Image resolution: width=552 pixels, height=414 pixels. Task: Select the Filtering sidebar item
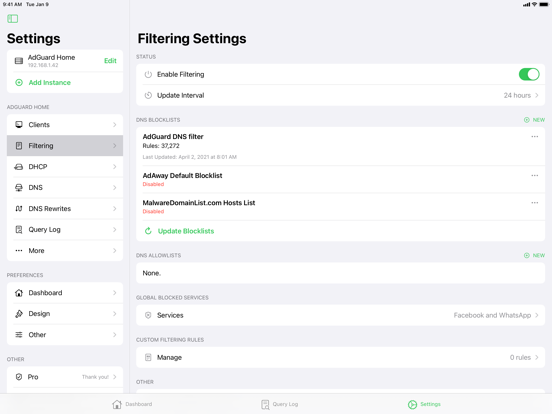[65, 146]
